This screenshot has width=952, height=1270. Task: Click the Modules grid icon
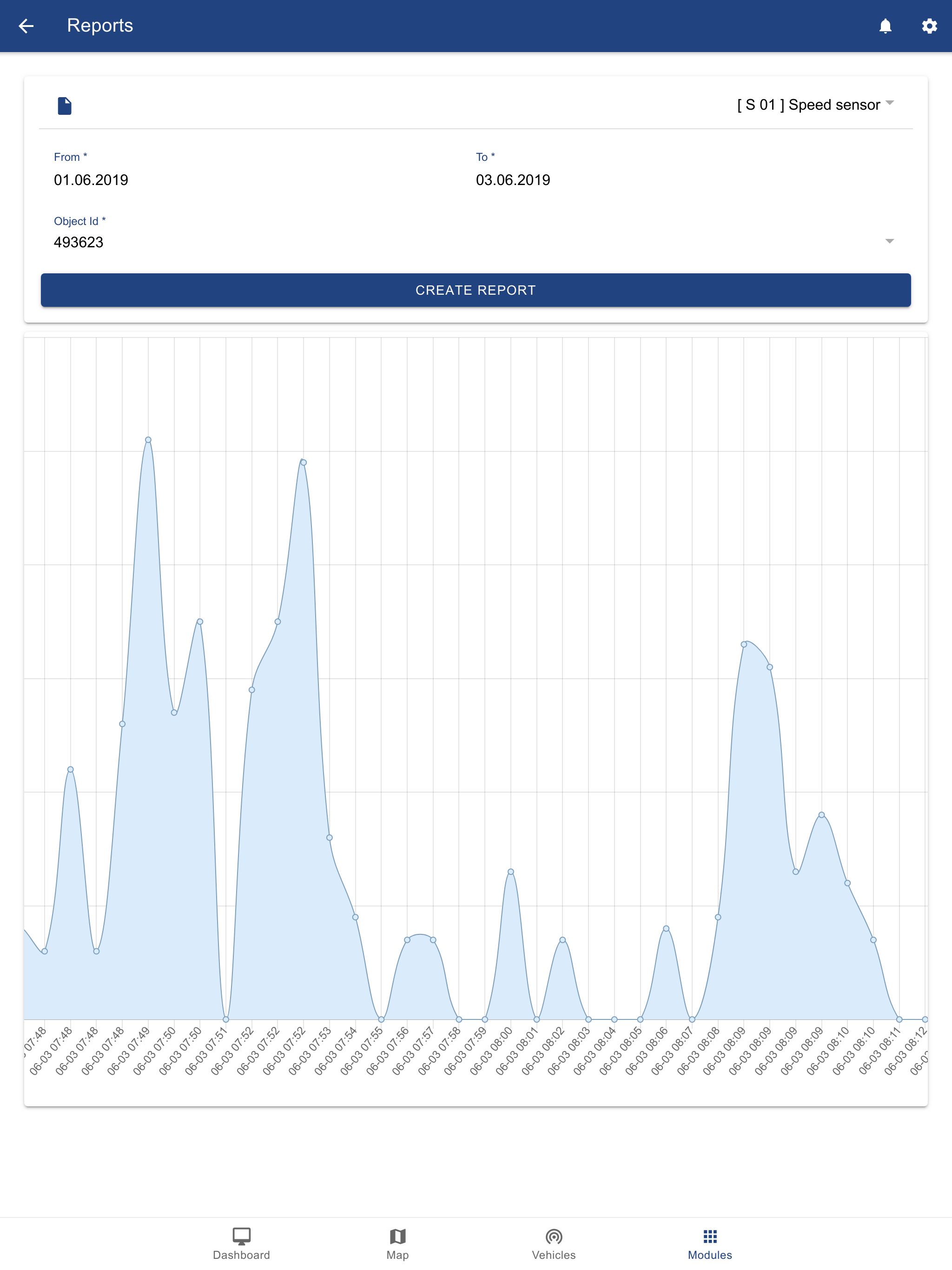(710, 1236)
